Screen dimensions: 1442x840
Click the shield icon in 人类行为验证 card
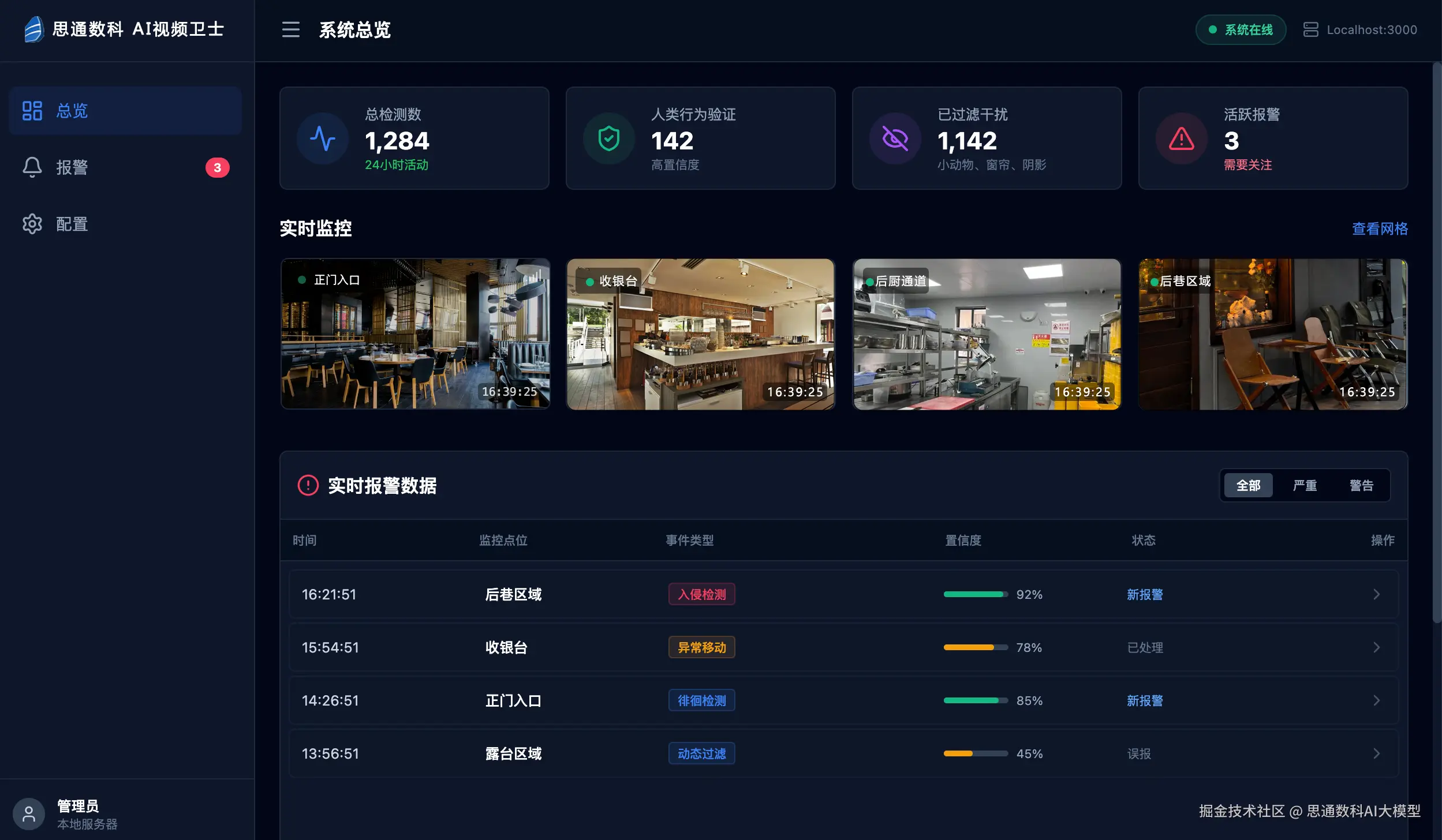(608, 139)
